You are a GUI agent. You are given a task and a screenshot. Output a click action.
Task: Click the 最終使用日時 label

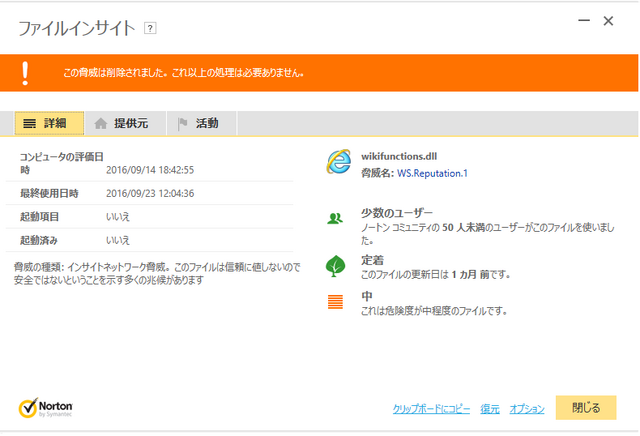49,193
